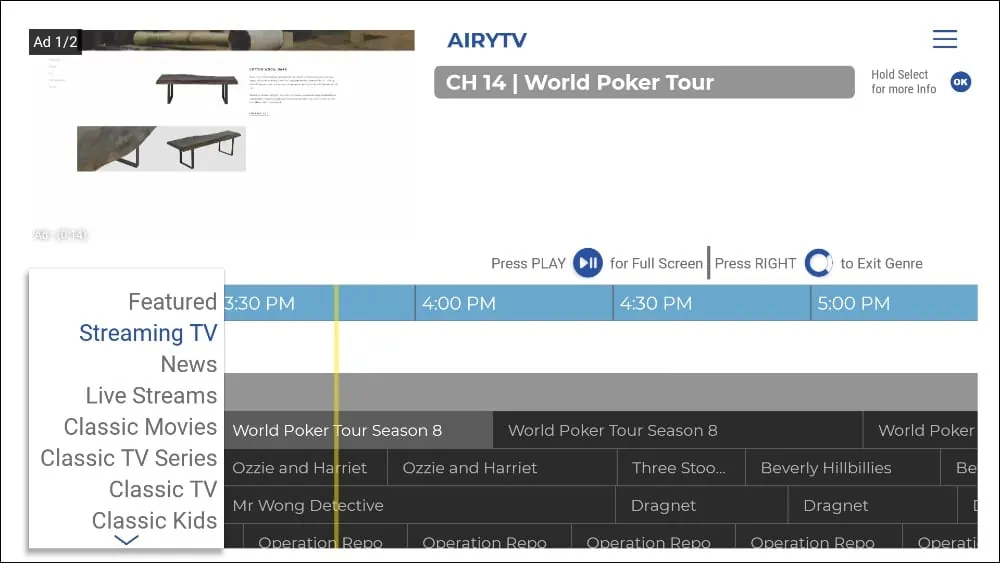The height and width of the screenshot is (563, 1000).
Task: Select the Classic TV genre
Action: click(x=163, y=489)
